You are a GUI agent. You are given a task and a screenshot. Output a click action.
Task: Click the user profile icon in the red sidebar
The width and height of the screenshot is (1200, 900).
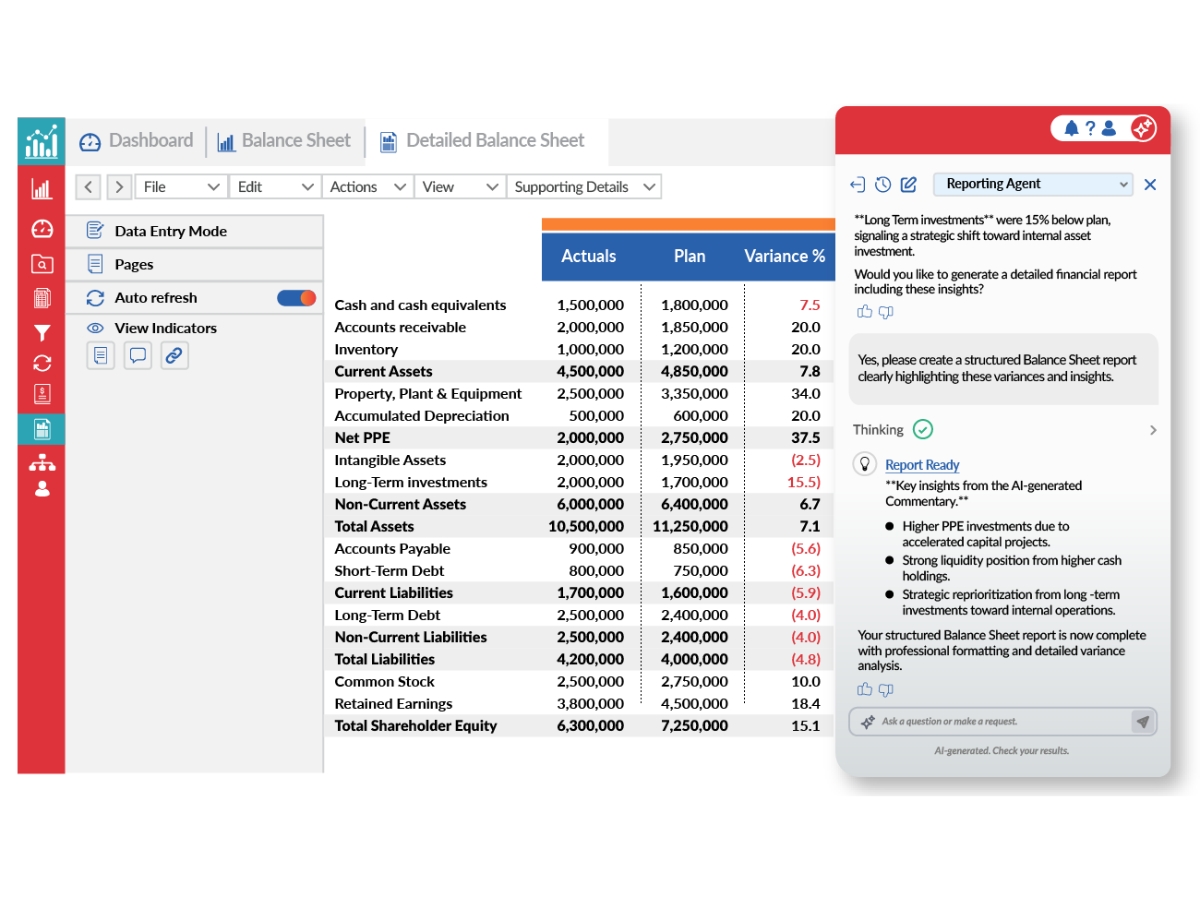(42, 489)
